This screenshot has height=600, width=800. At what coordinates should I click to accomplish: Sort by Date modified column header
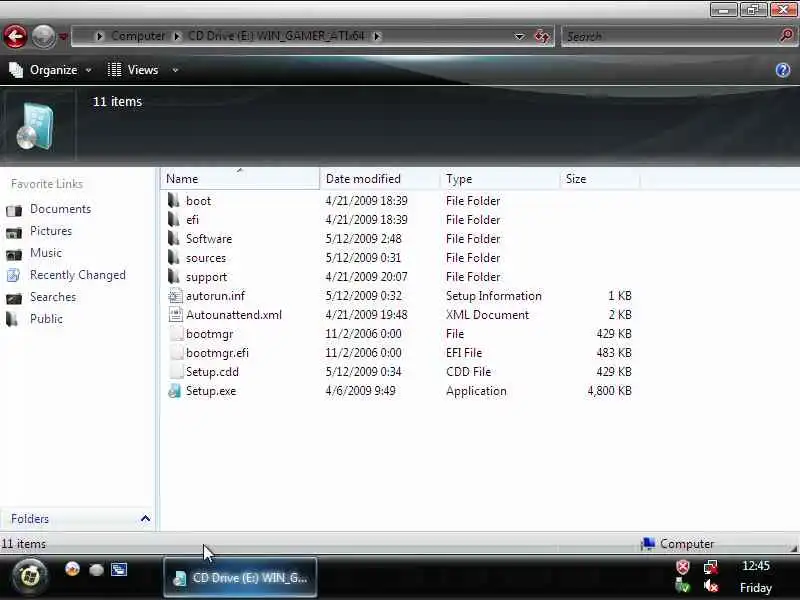pos(380,179)
